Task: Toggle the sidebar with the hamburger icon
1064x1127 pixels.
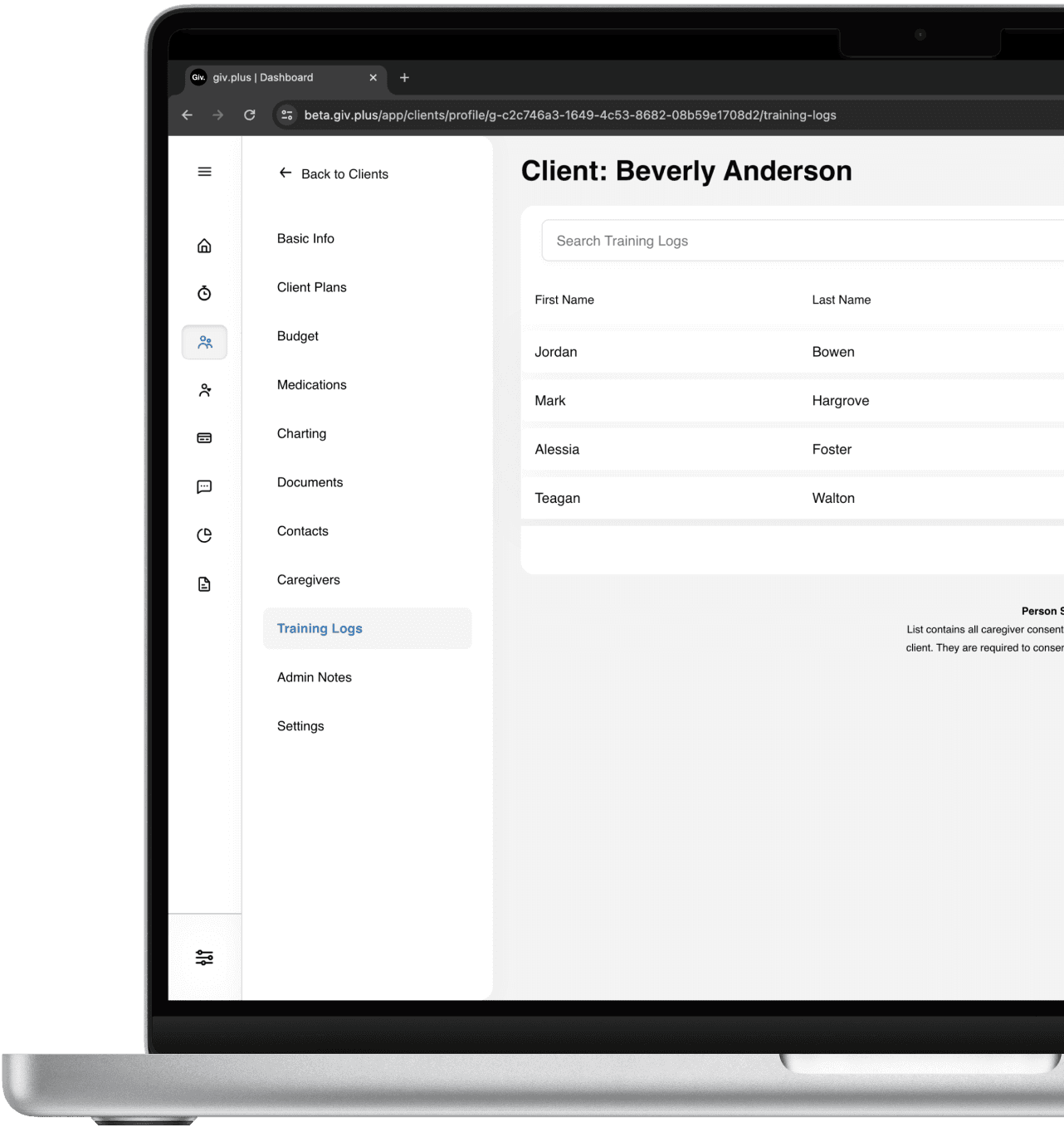Action: 204,172
